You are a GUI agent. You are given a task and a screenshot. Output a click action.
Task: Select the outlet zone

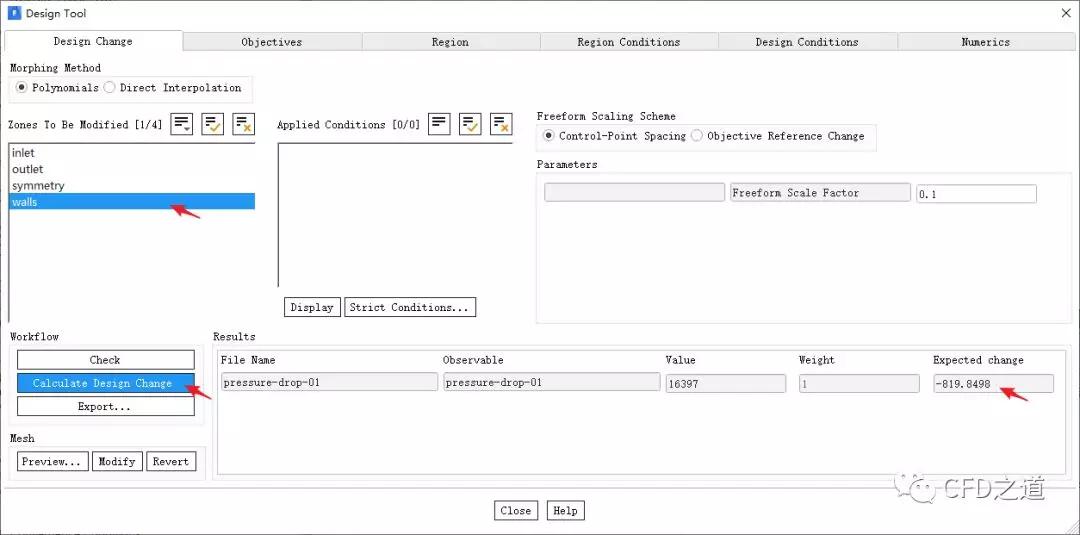132,169
